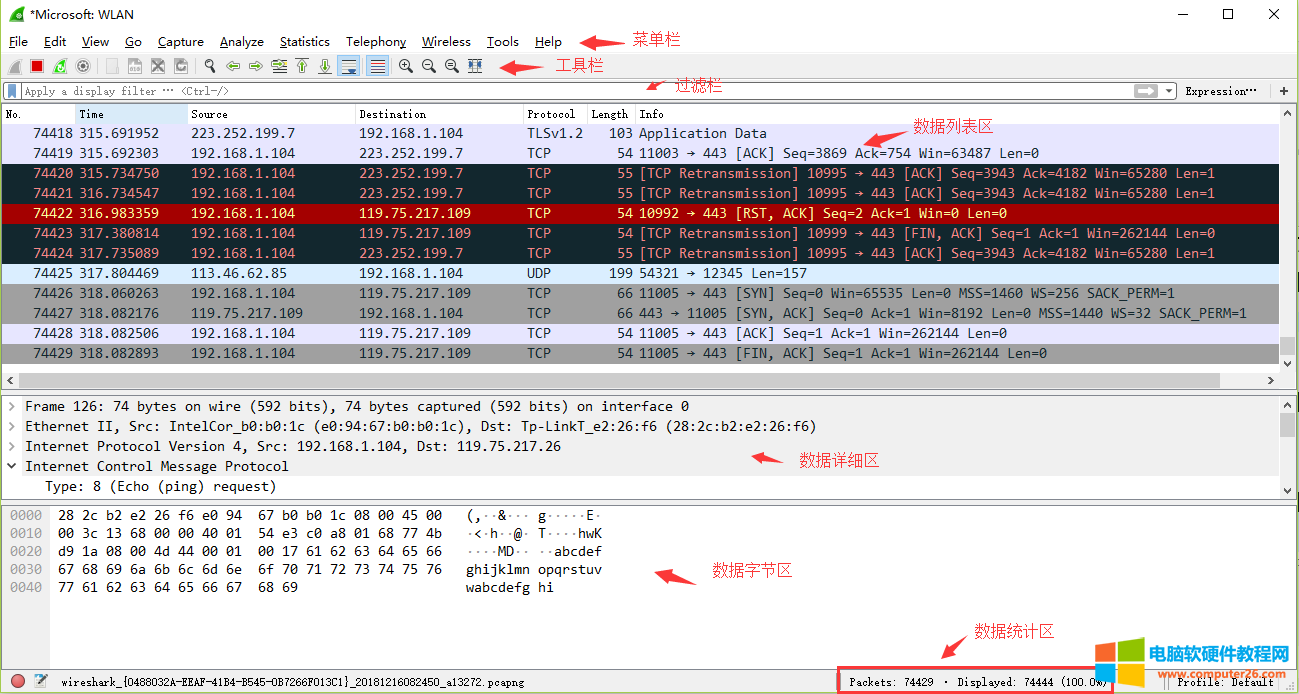This screenshot has height=694, width=1299.
Task: Toggle packet list colorization
Action: tap(377, 66)
